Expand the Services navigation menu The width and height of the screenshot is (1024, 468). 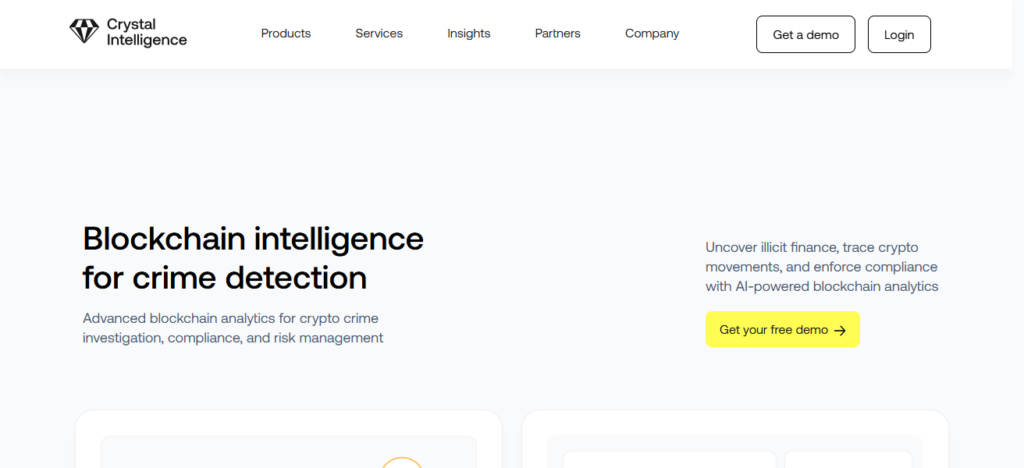(x=379, y=33)
